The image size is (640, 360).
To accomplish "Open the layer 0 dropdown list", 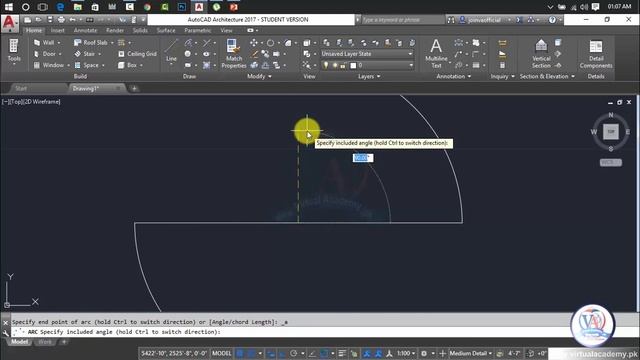I will pos(411,65).
